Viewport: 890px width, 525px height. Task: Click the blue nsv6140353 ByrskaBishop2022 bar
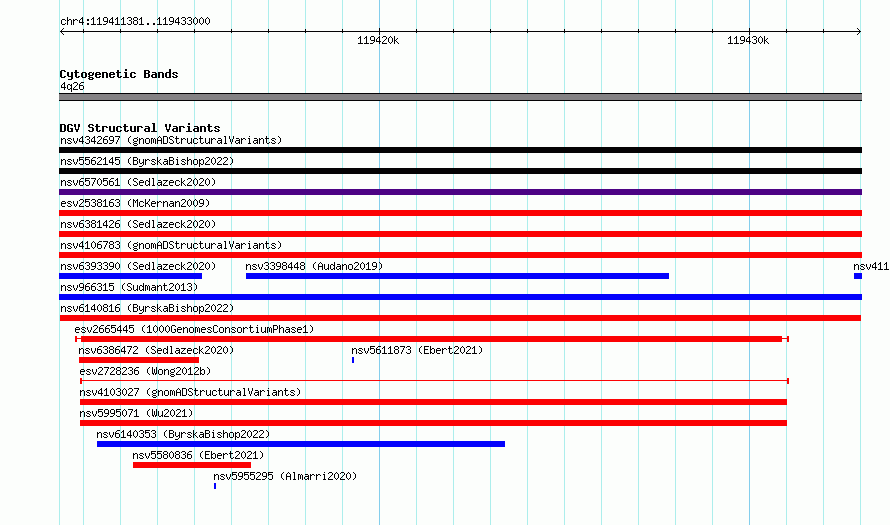(x=301, y=444)
